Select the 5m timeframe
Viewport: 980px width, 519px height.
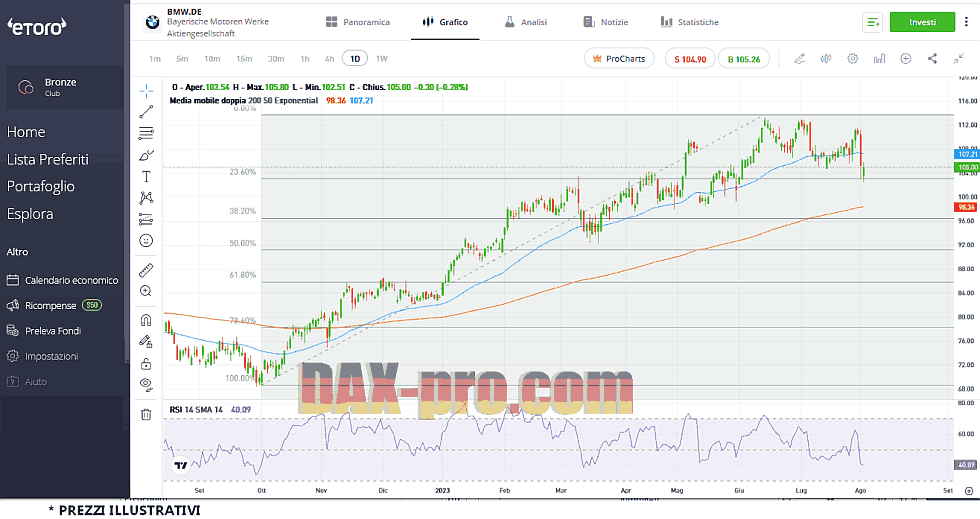tap(182, 59)
